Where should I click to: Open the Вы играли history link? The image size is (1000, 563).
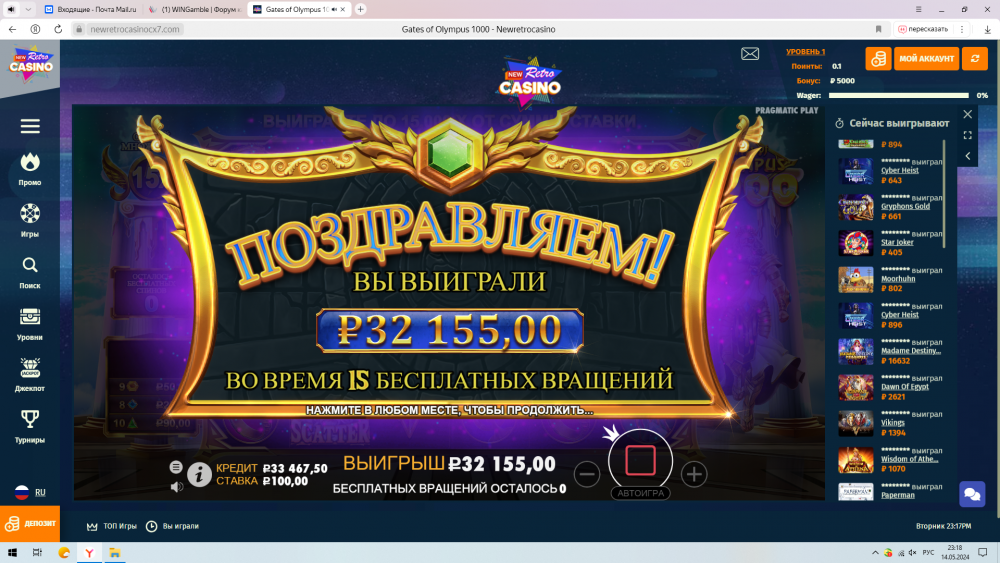coord(173,526)
